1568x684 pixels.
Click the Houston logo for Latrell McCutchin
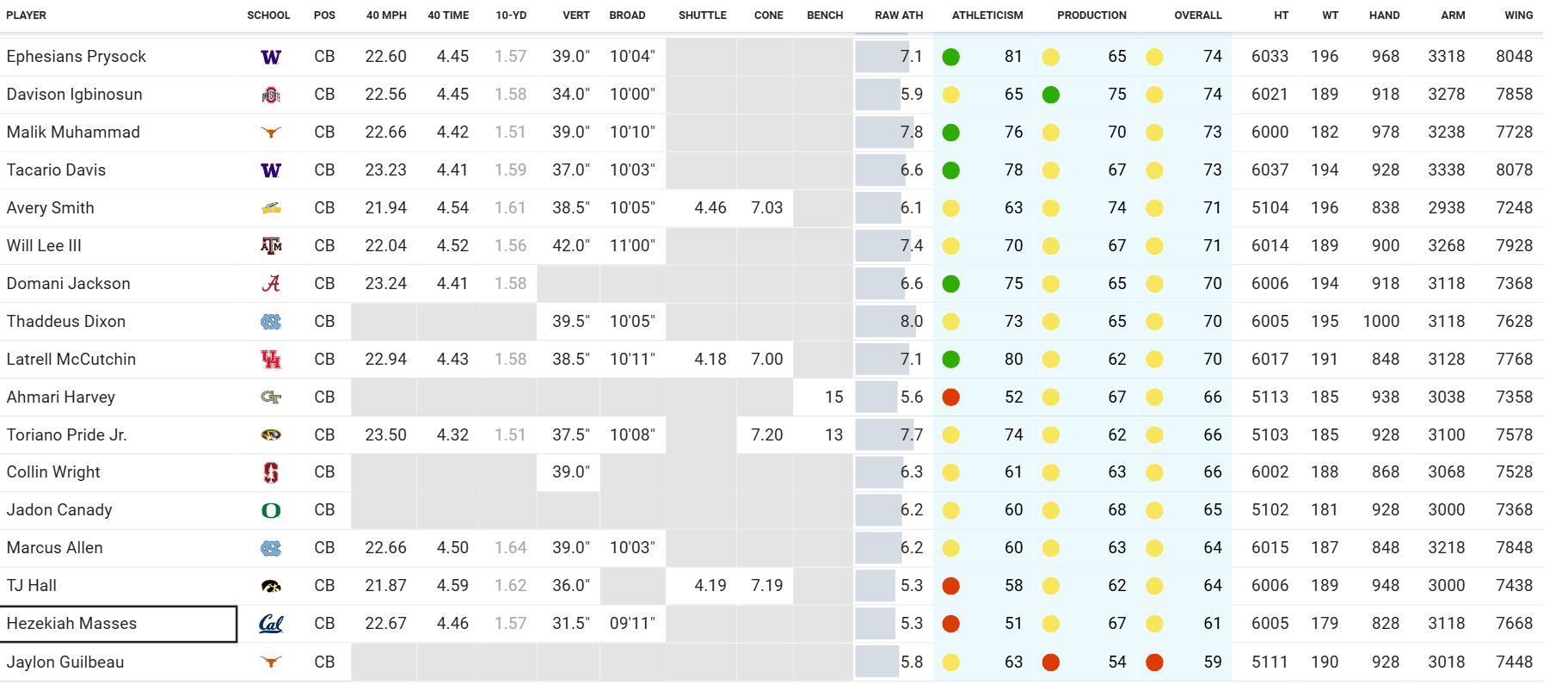tap(270, 360)
